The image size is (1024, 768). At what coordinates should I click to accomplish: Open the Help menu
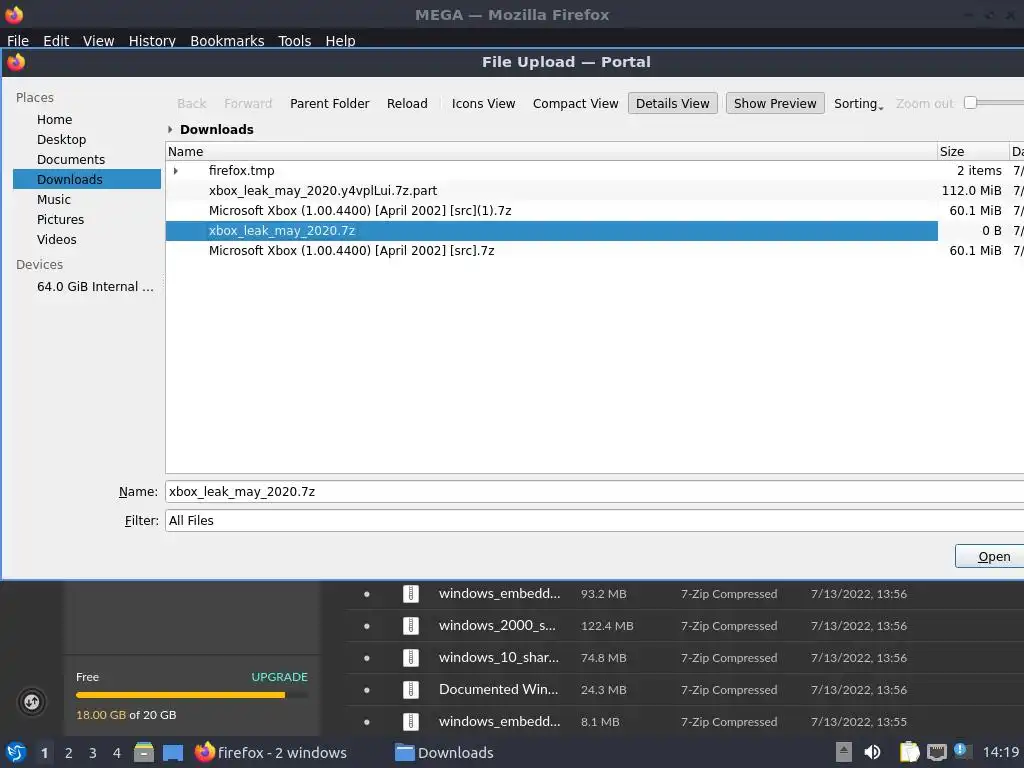[x=340, y=40]
